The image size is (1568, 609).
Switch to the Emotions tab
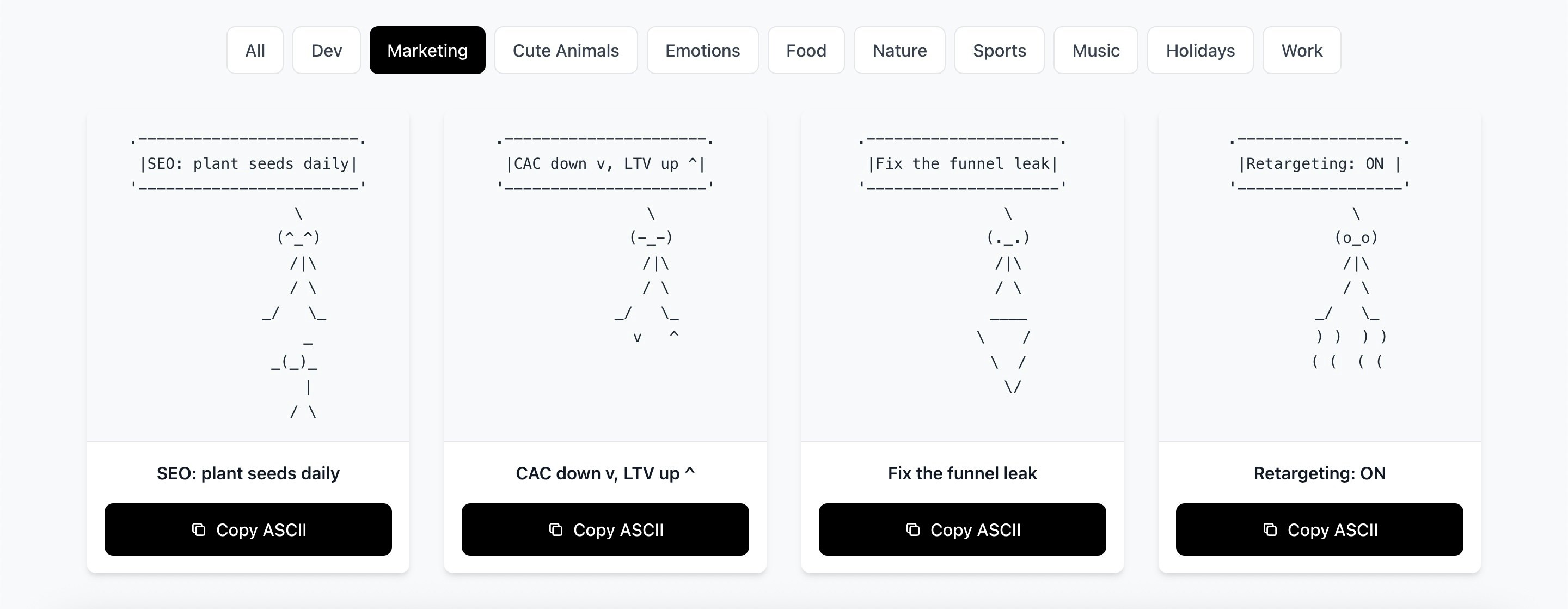tap(702, 50)
